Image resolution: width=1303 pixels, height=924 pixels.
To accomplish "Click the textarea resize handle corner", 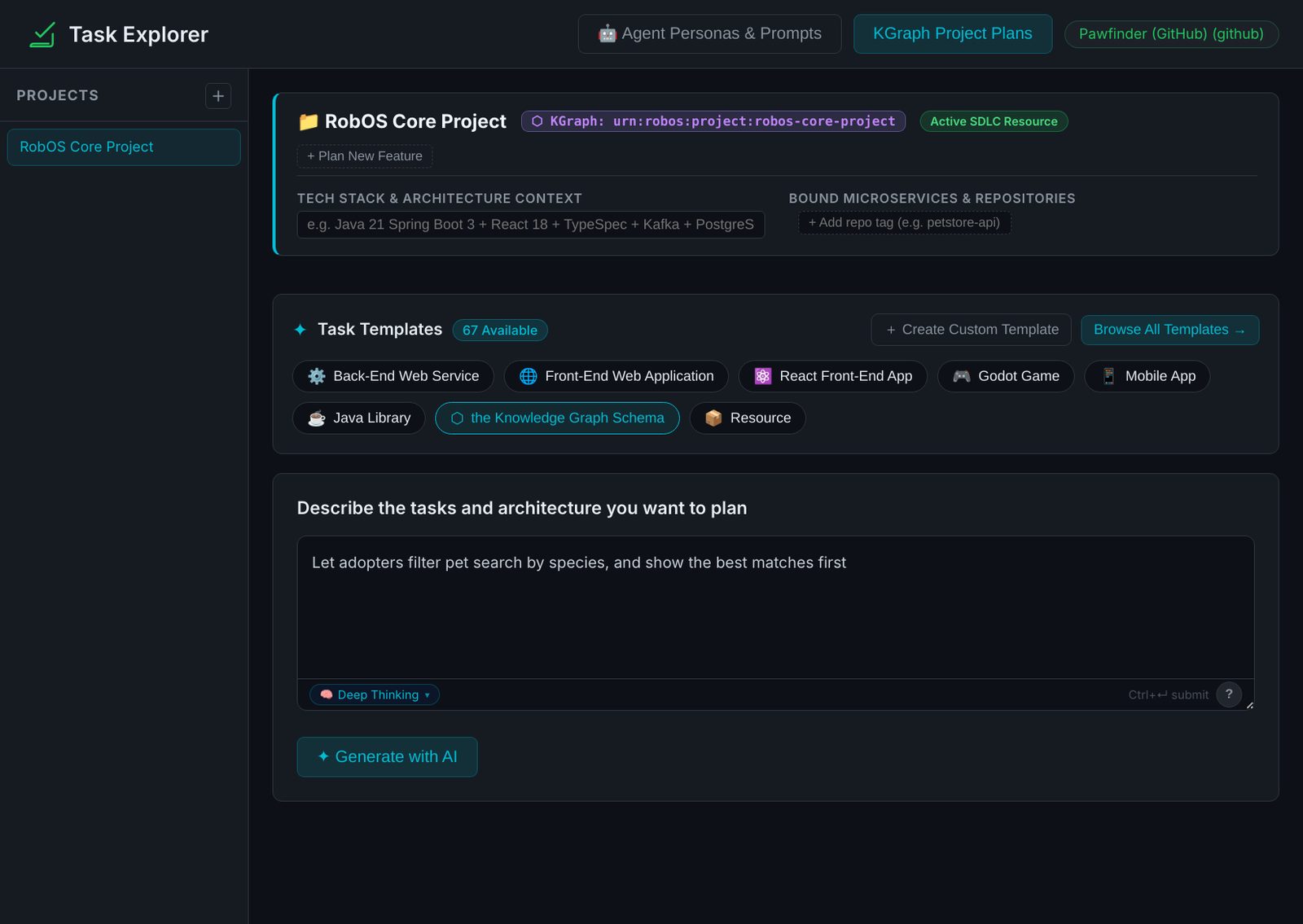I will tap(1249, 705).
